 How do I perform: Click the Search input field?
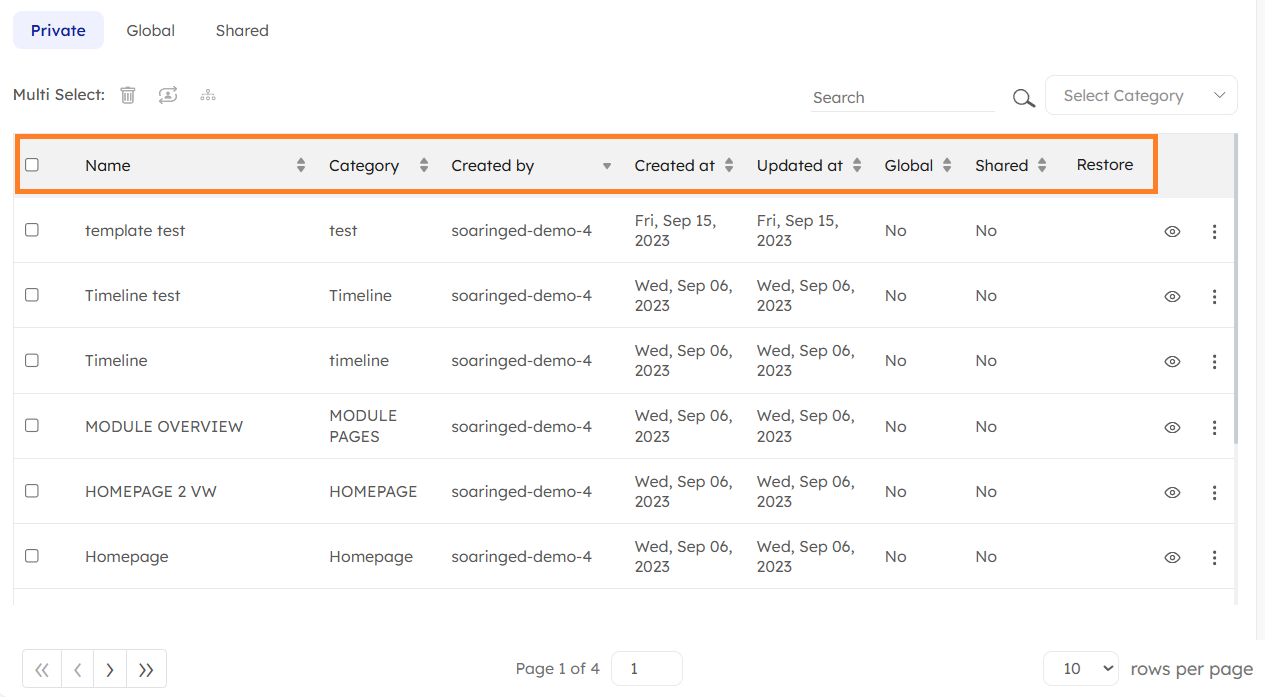tap(902, 98)
